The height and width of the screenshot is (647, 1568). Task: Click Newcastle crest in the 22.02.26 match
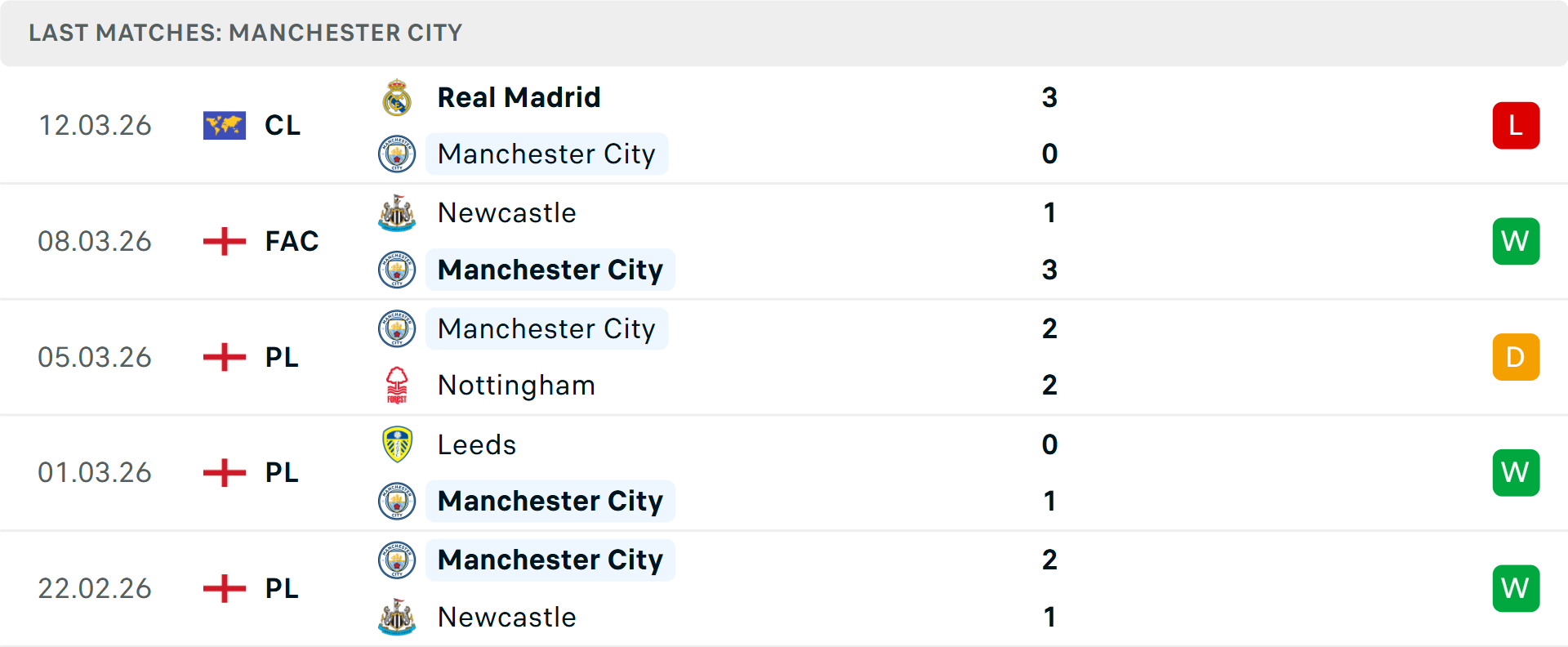(x=397, y=617)
